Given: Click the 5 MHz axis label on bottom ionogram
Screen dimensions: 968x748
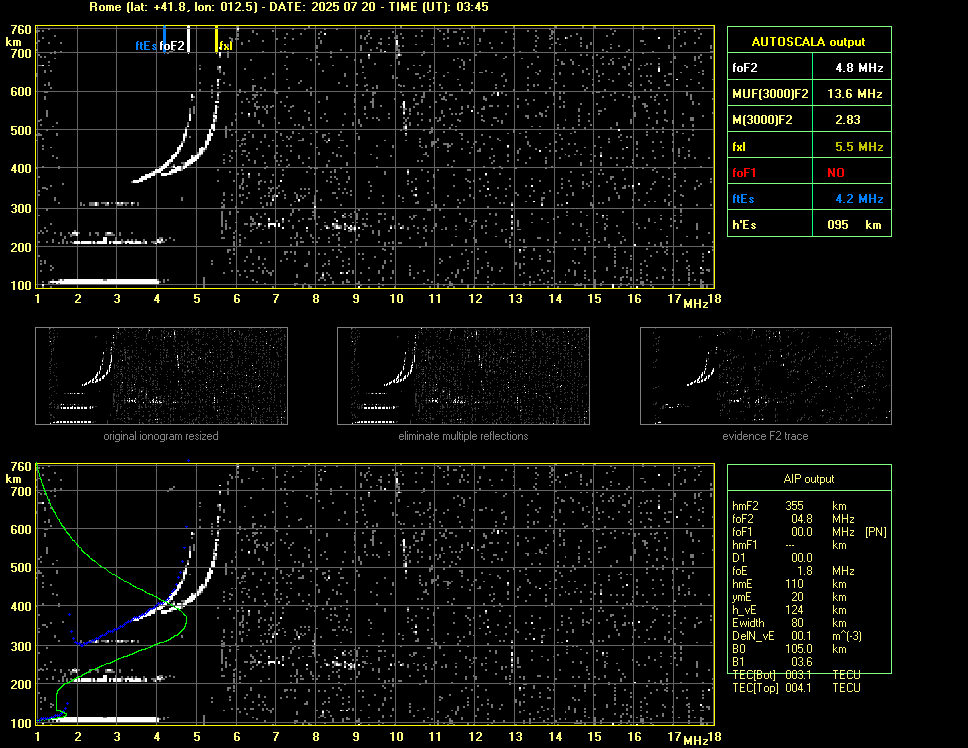Looking at the screenshot, I should pos(197,736).
